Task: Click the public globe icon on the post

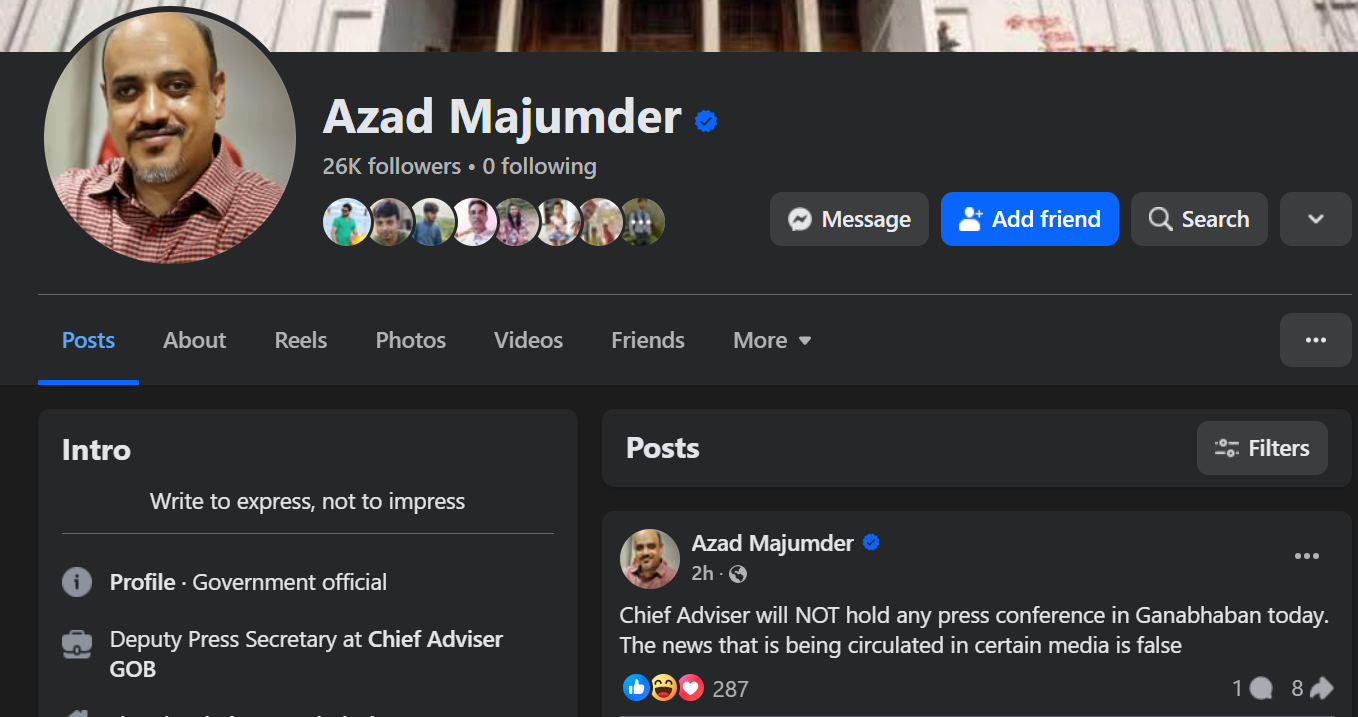Action: (x=738, y=574)
